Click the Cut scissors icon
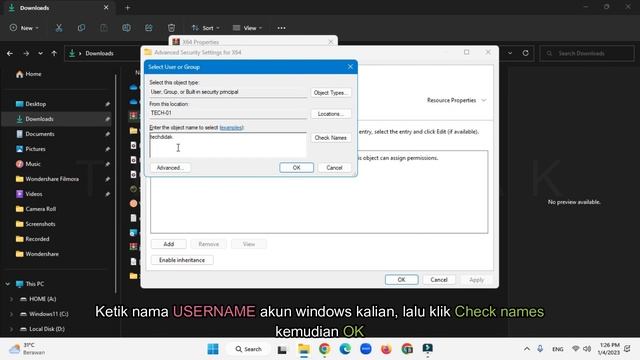Image resolution: width=640 pixels, height=360 pixels. click(x=59, y=28)
